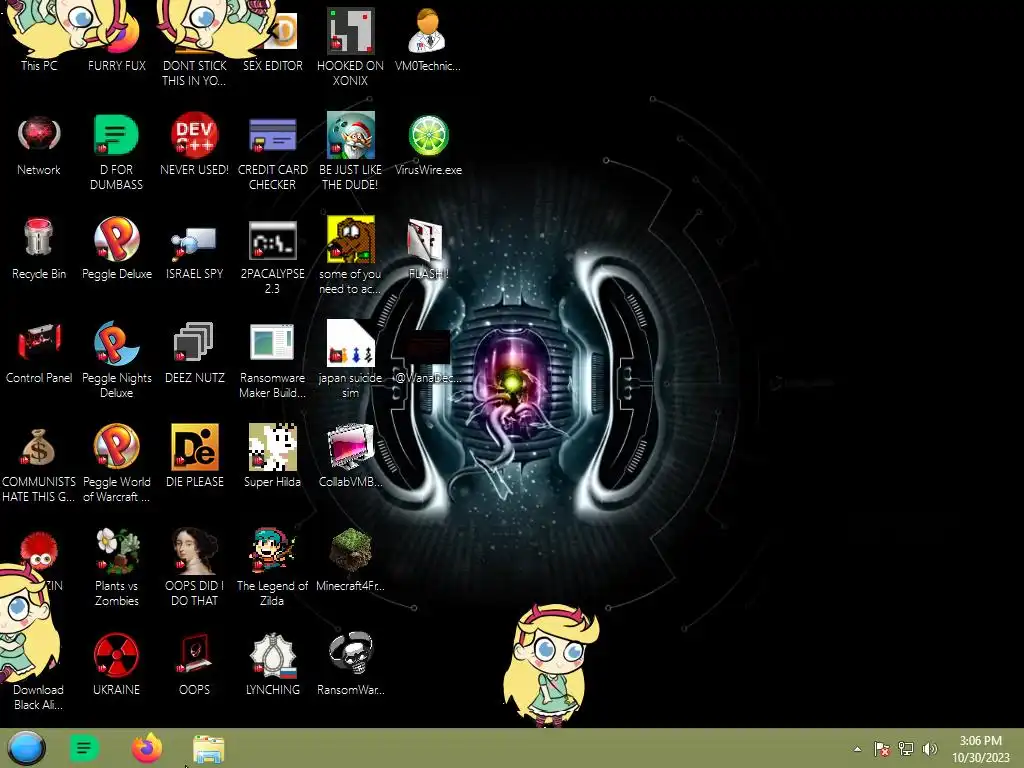Click the FLASH ! solitaire cards icon
Screen dimensions: 1024x768
[x=427, y=249]
